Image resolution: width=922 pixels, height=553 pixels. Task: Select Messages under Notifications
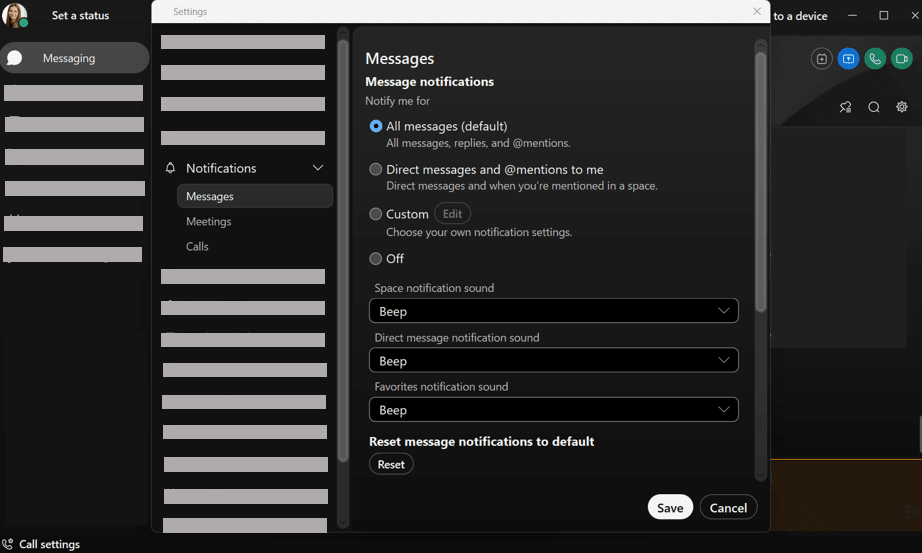(255, 196)
